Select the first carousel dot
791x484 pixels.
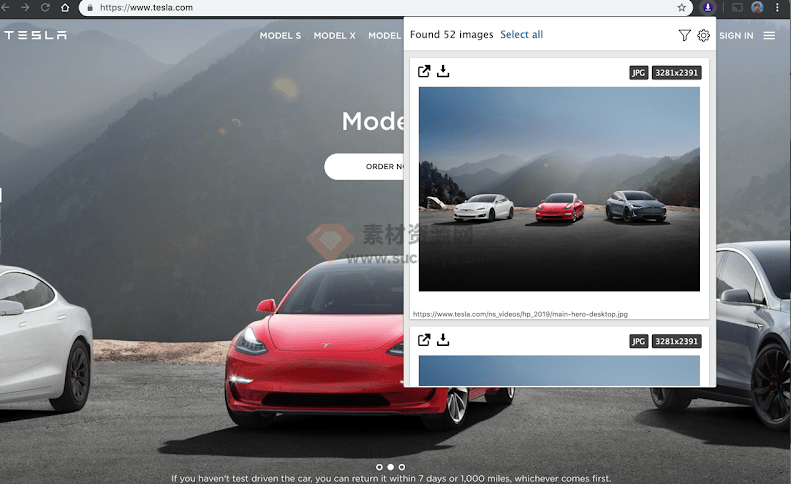(x=379, y=467)
